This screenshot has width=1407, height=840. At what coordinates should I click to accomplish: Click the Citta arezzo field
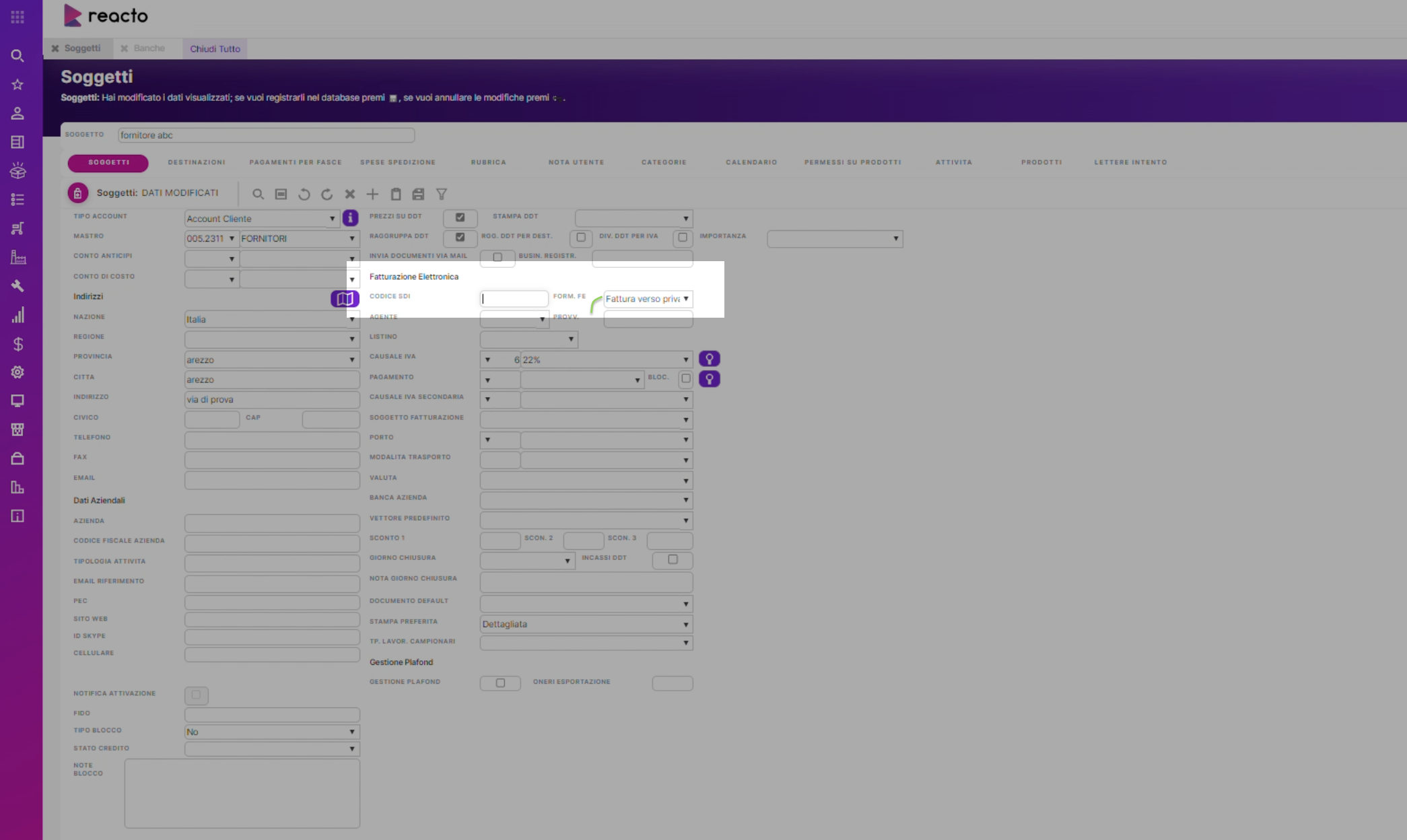point(272,380)
